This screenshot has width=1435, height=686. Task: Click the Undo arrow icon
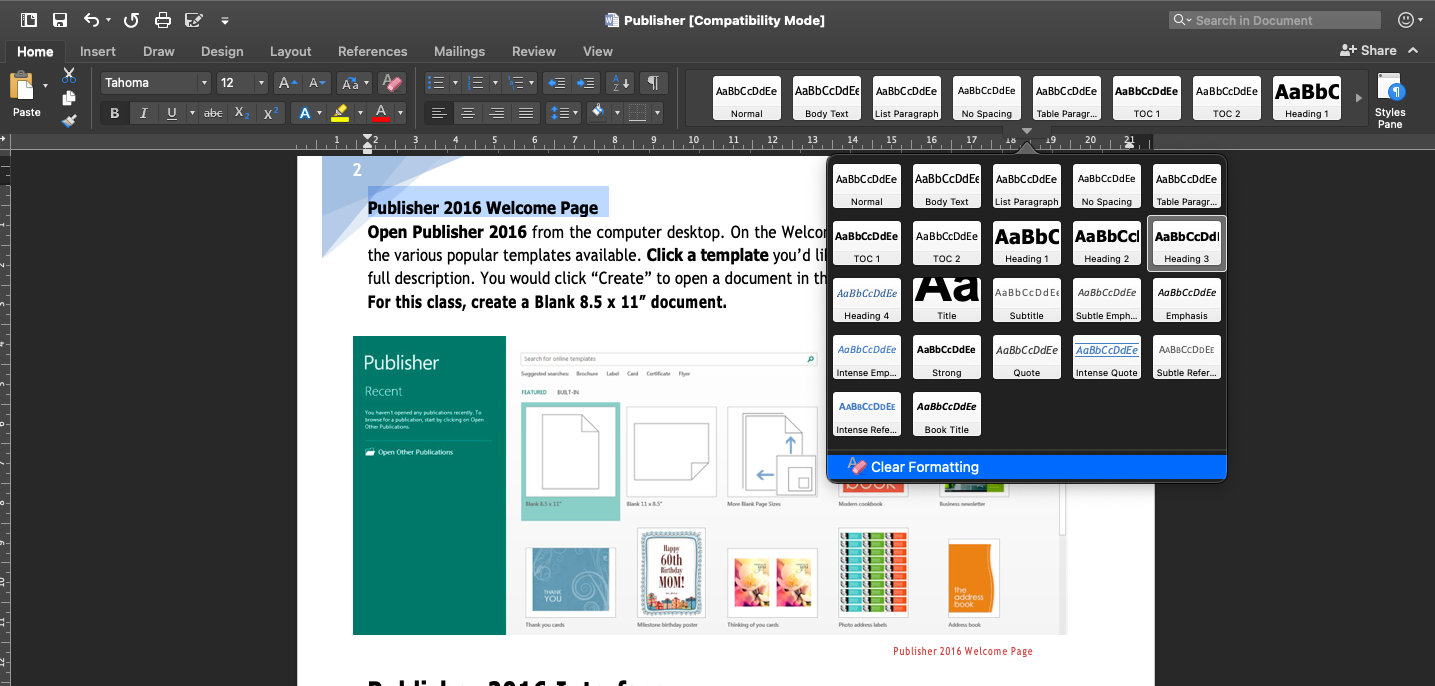tap(91, 20)
